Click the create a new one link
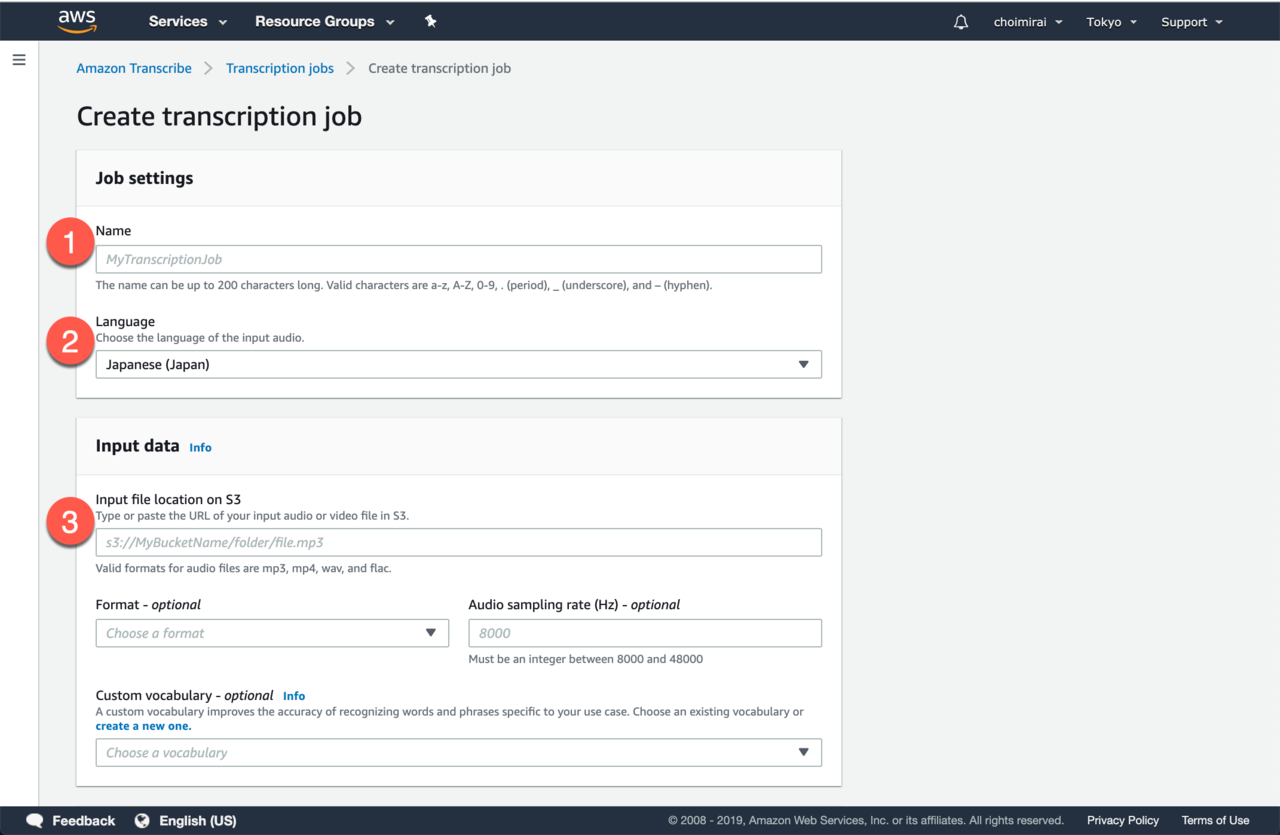The width and height of the screenshot is (1280, 835). 143,726
